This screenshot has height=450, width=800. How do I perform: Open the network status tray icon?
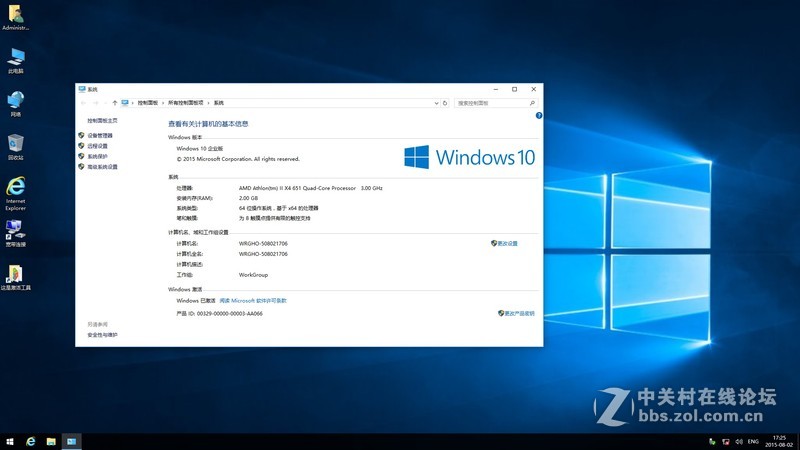[726, 442]
